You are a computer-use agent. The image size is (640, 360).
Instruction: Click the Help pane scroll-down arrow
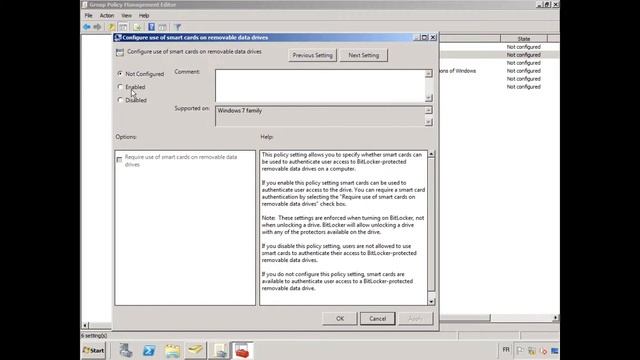coord(431,302)
